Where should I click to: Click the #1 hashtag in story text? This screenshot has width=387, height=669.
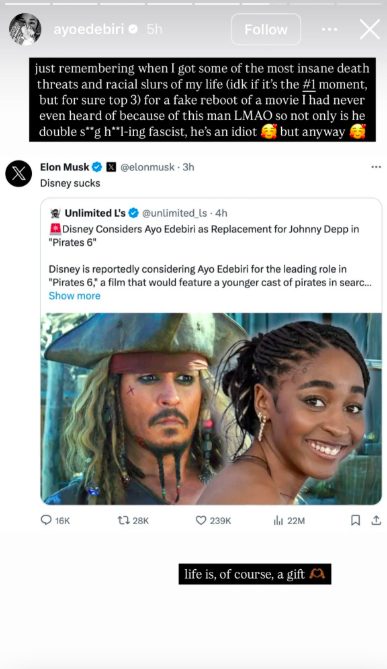[x=309, y=84]
